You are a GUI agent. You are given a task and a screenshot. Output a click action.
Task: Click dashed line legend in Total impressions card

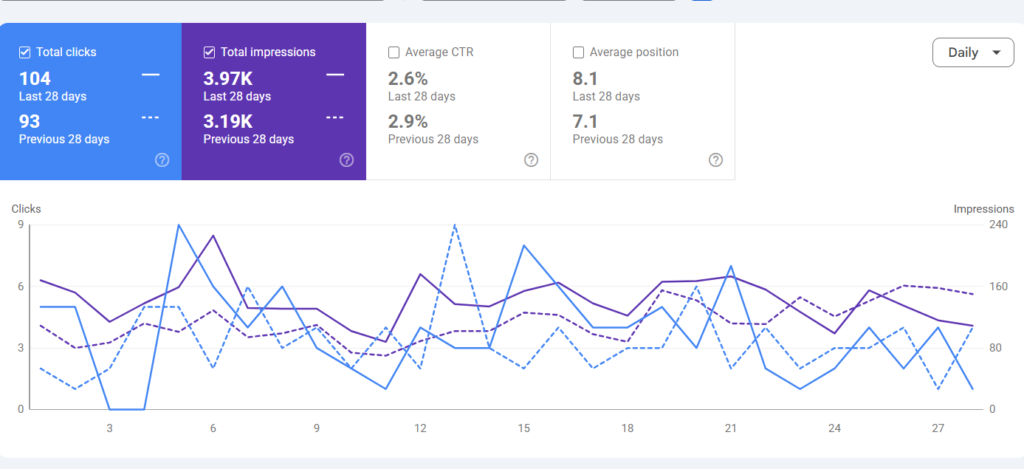pos(335,118)
